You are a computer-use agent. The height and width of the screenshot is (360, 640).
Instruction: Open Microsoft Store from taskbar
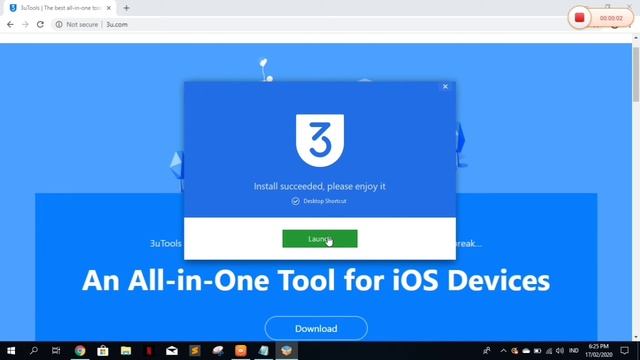pos(103,351)
